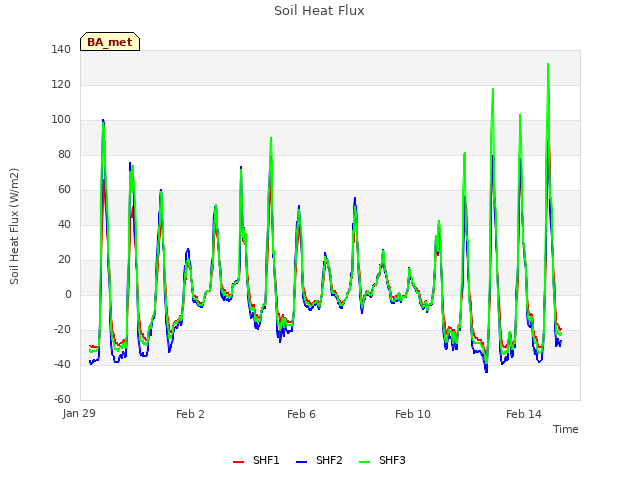Click the -40 y-axis tick label
Screen dimensions: 640x480
coord(62,364)
